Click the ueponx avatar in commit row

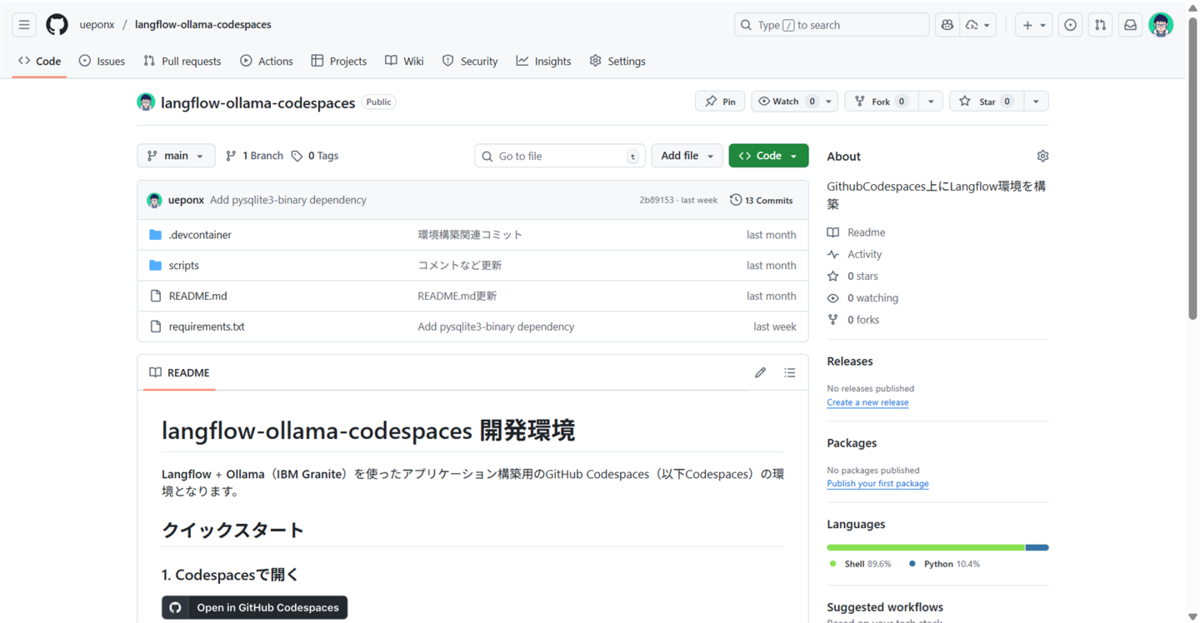point(154,200)
